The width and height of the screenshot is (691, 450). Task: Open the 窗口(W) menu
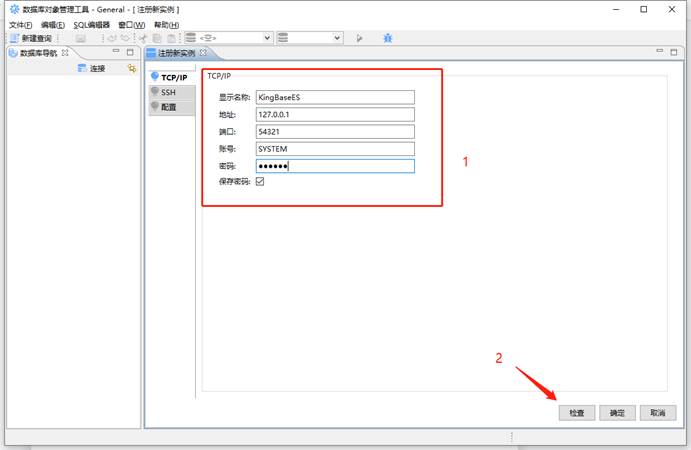[131, 25]
